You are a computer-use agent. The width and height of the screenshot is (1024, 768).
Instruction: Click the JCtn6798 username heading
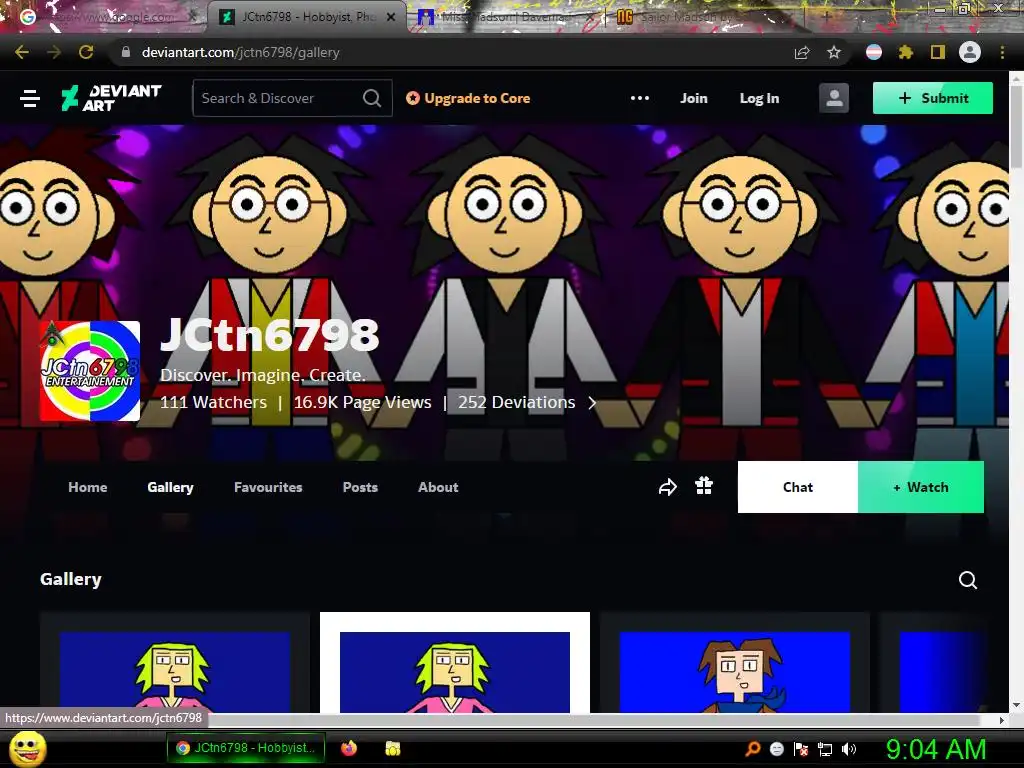269,334
